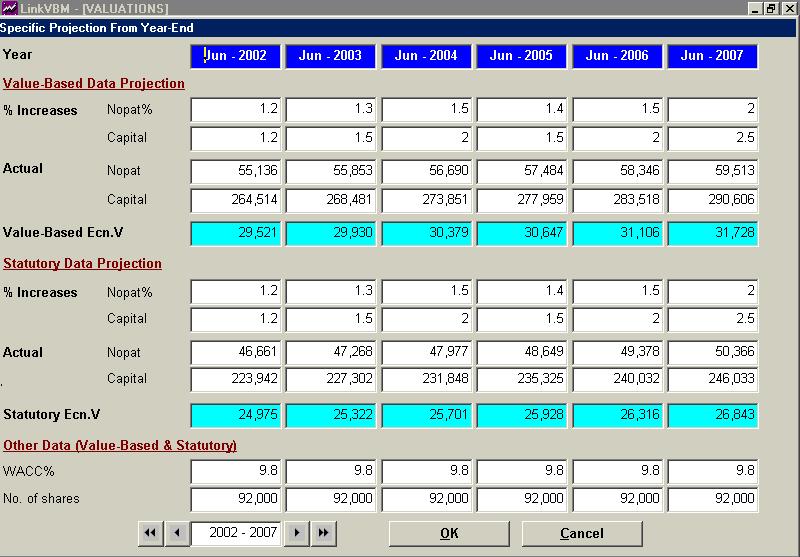
Task: Click Statutory Nopat value 46,661
Action: pos(236,352)
